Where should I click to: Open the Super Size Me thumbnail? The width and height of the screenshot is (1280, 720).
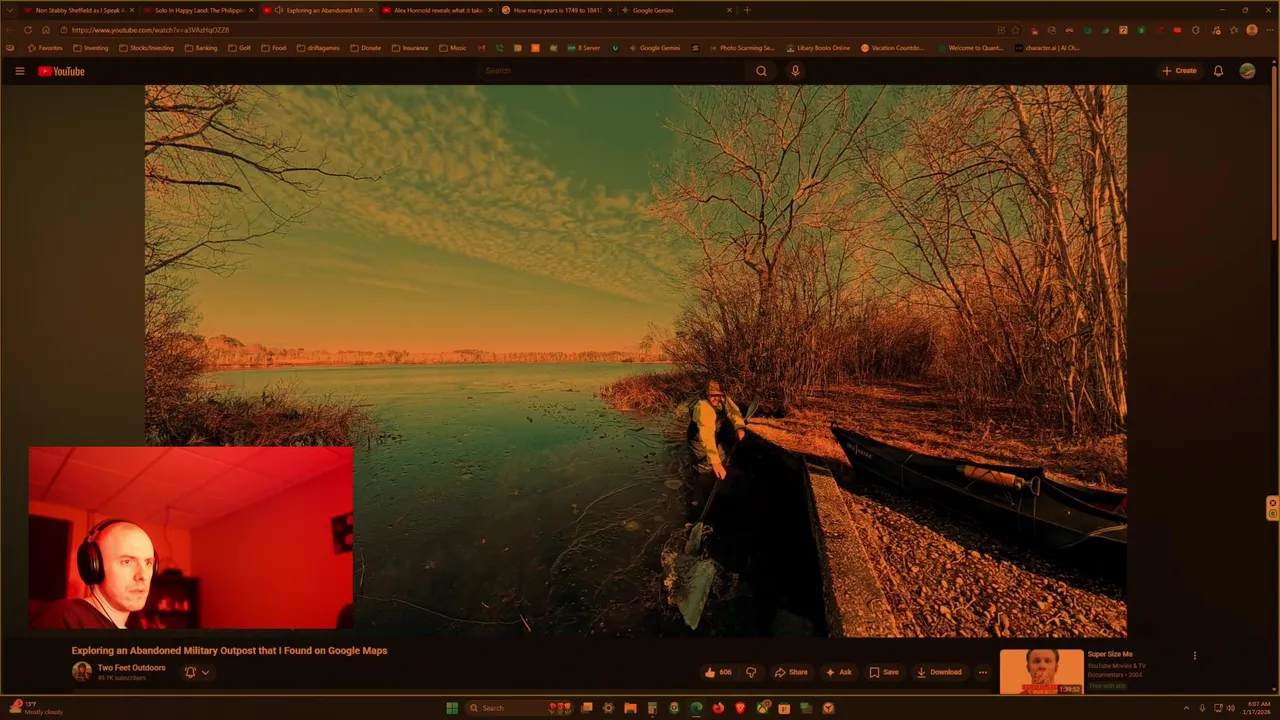coord(1041,671)
